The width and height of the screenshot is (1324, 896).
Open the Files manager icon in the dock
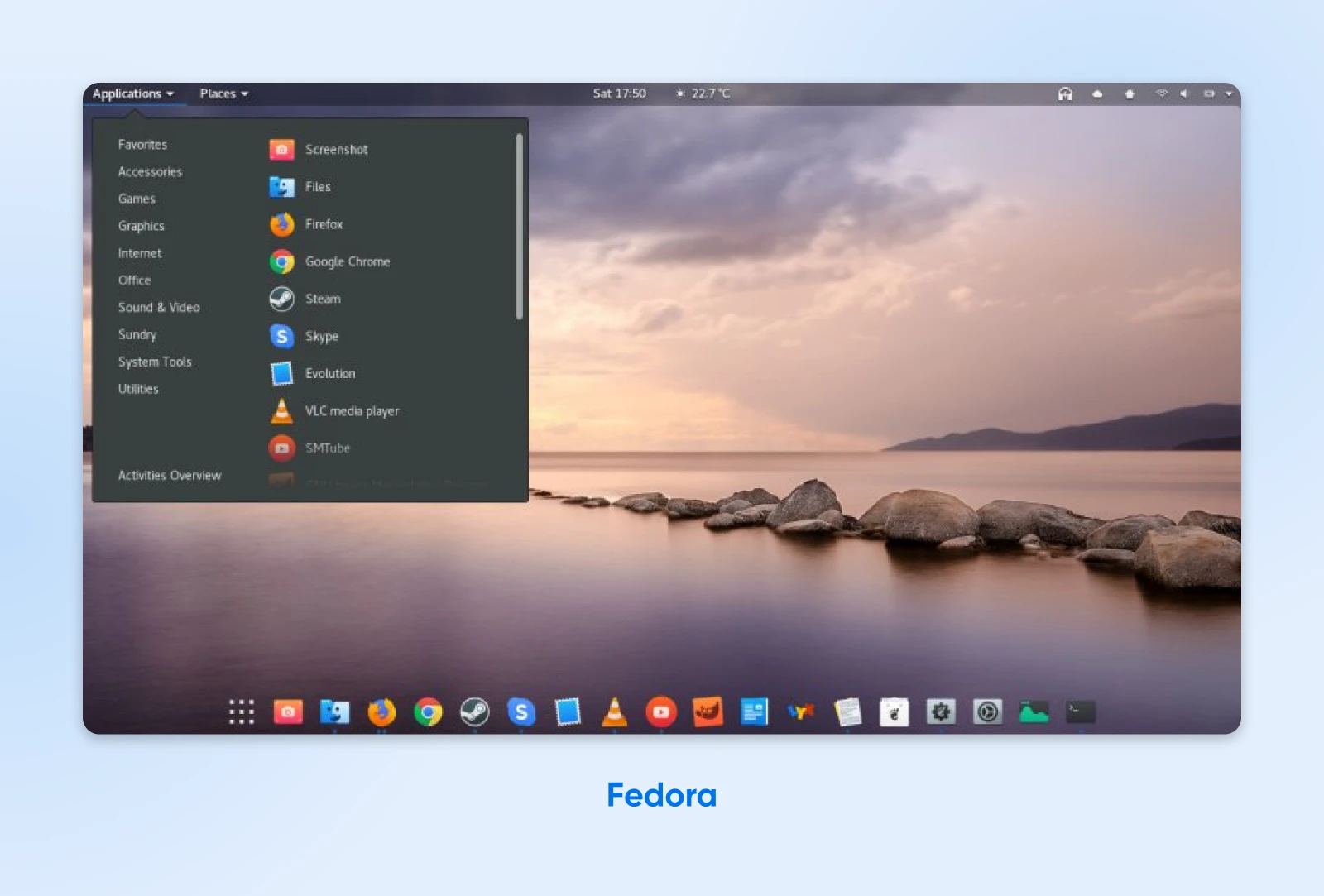[334, 712]
